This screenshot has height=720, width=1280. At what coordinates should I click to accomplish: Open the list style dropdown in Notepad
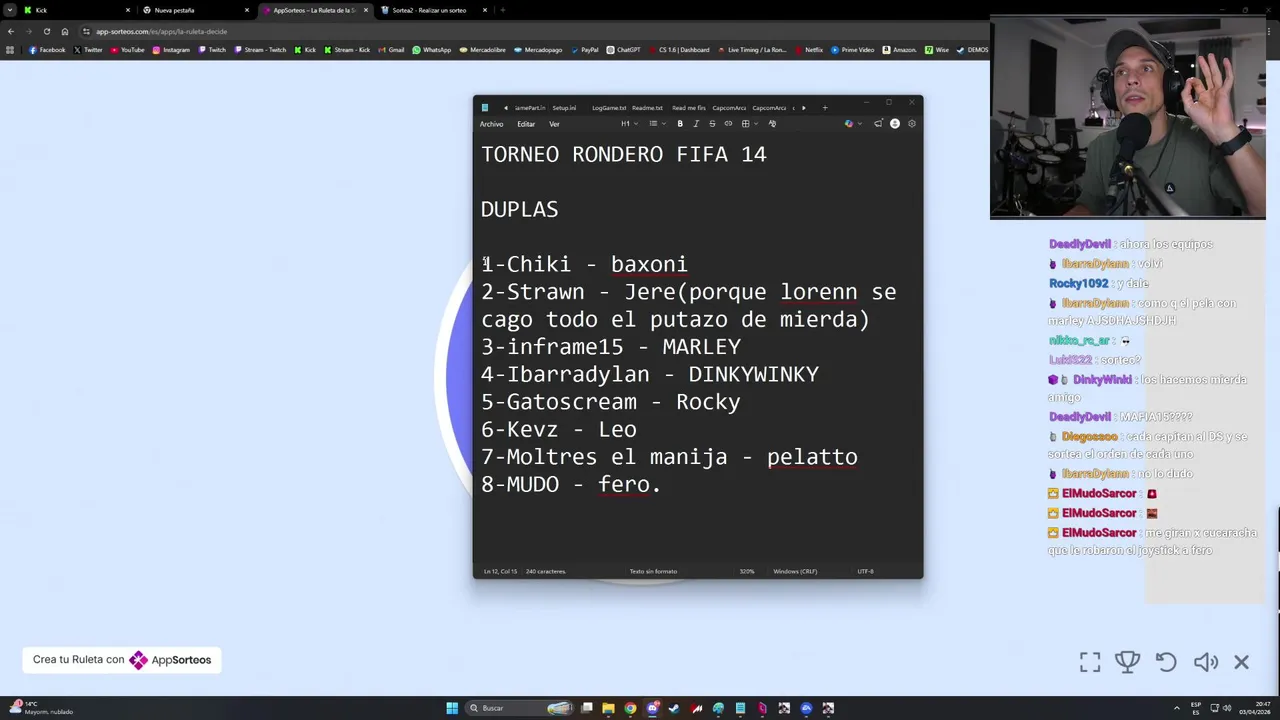[655, 124]
